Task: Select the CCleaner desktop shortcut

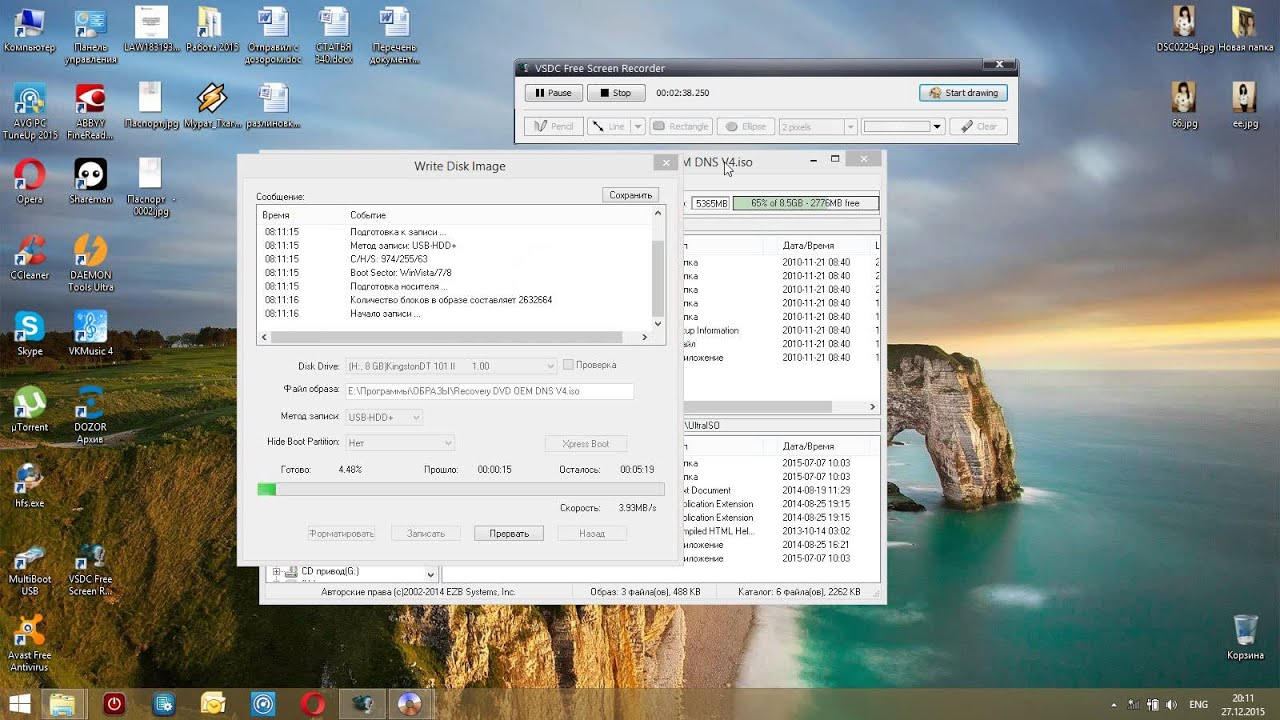Action: (x=29, y=257)
